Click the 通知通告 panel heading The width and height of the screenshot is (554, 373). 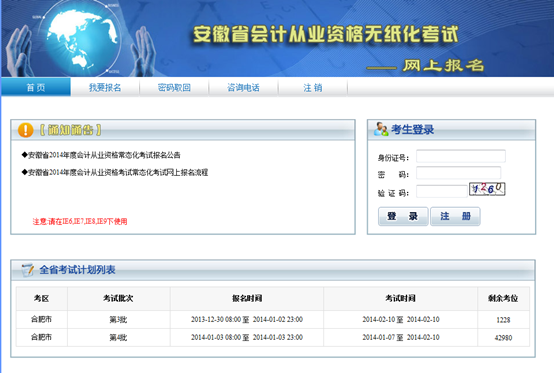tap(71, 130)
